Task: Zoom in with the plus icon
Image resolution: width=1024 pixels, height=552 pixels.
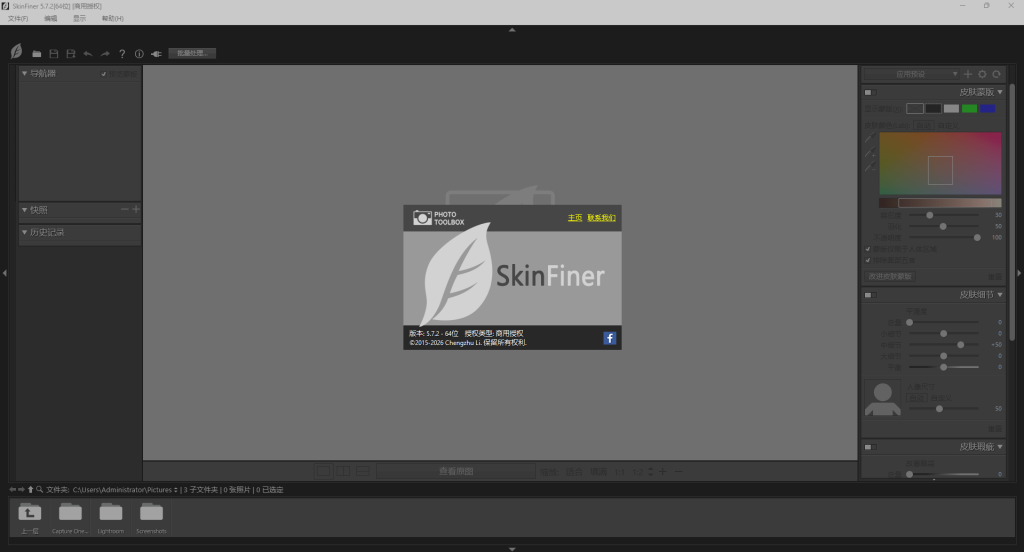Action: [662, 471]
